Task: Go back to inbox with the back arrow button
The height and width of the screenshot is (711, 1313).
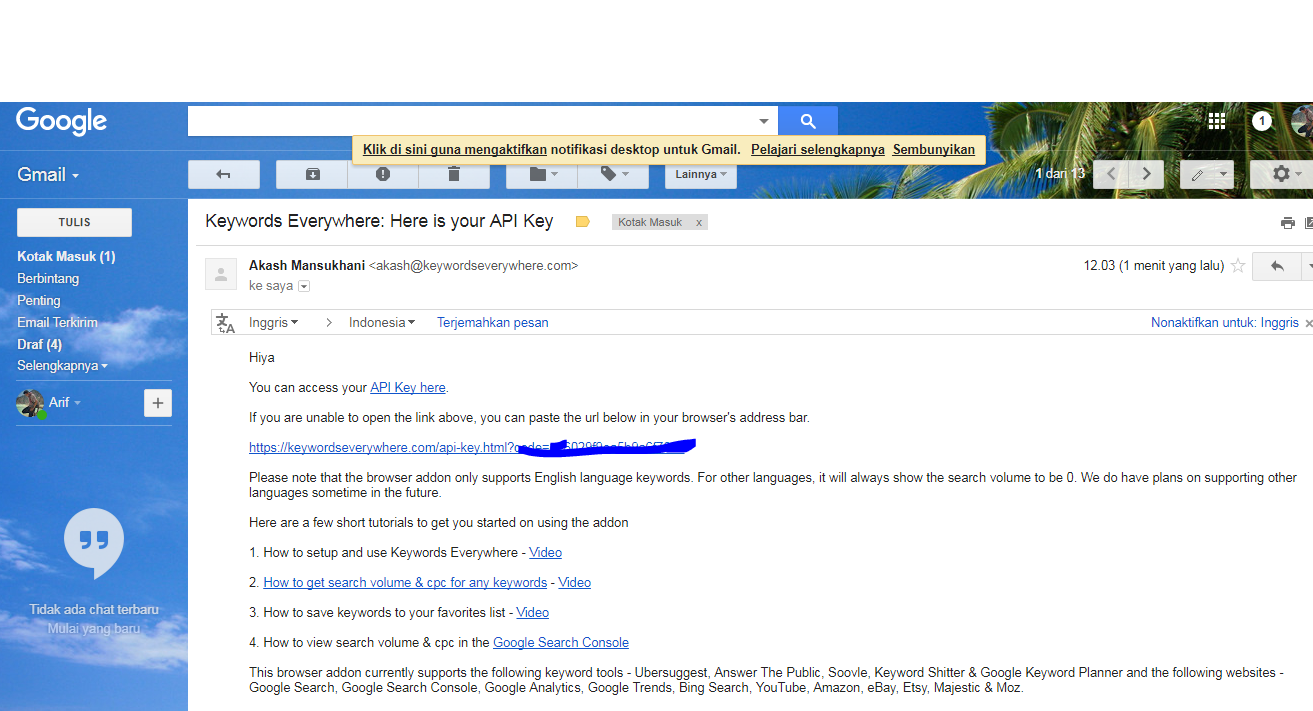Action: point(224,174)
